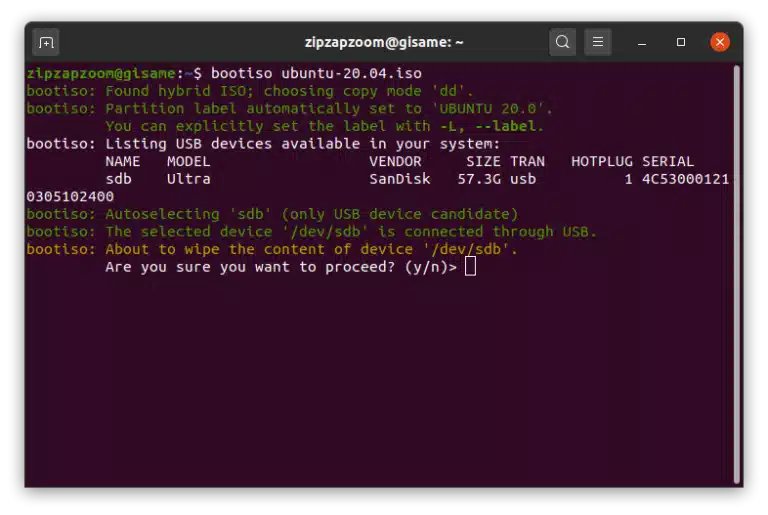Viewport: 768px width, 515px height.
Task: Click the command text bootiso ubuntu-20.04.iso
Action: (316, 74)
